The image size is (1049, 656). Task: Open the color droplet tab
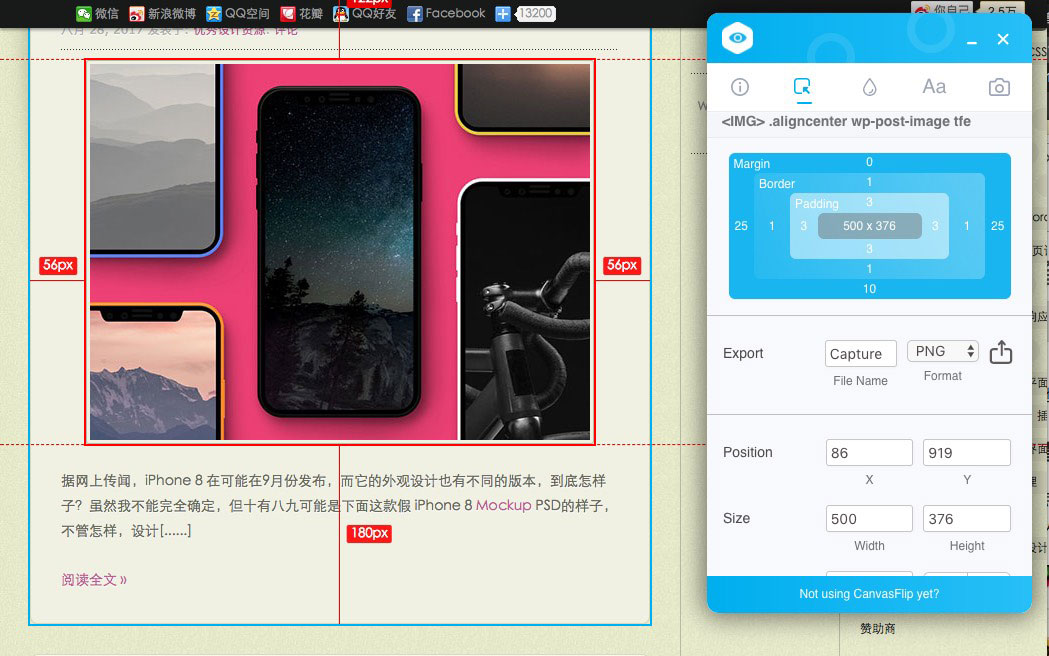point(869,87)
